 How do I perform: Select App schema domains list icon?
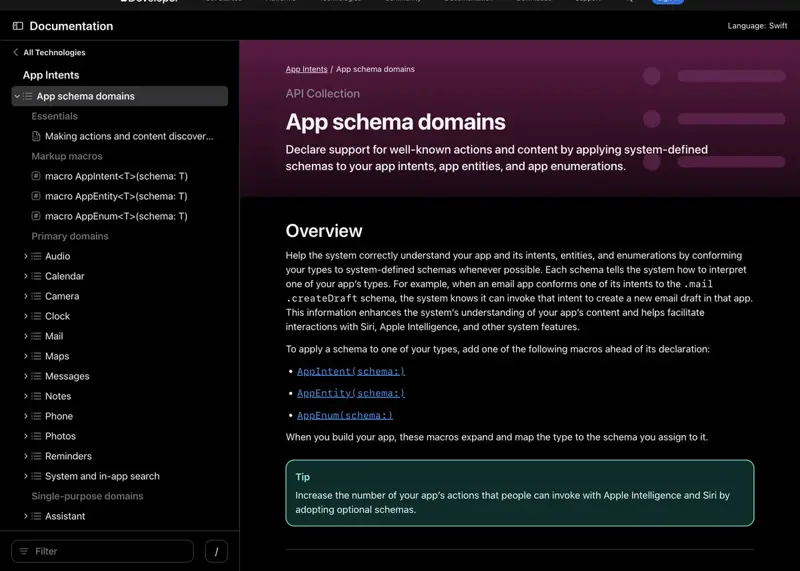pyautogui.click(x=28, y=96)
